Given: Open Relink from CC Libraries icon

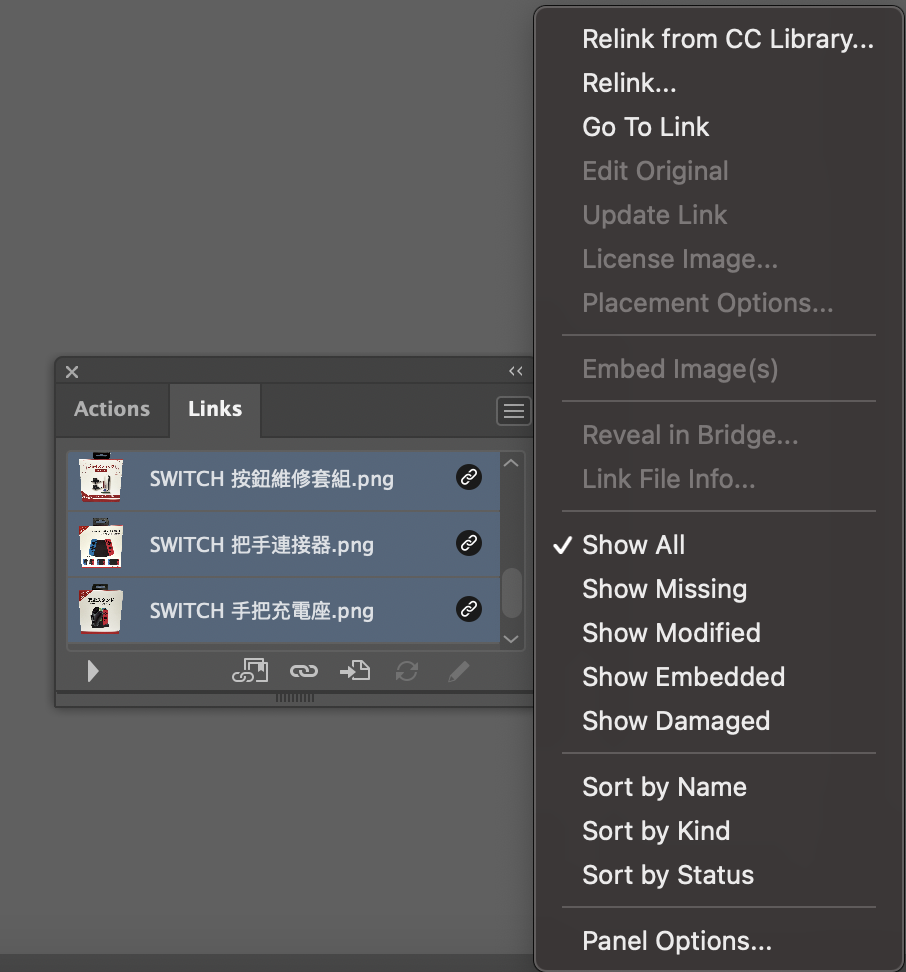Looking at the screenshot, I should pos(250,670).
